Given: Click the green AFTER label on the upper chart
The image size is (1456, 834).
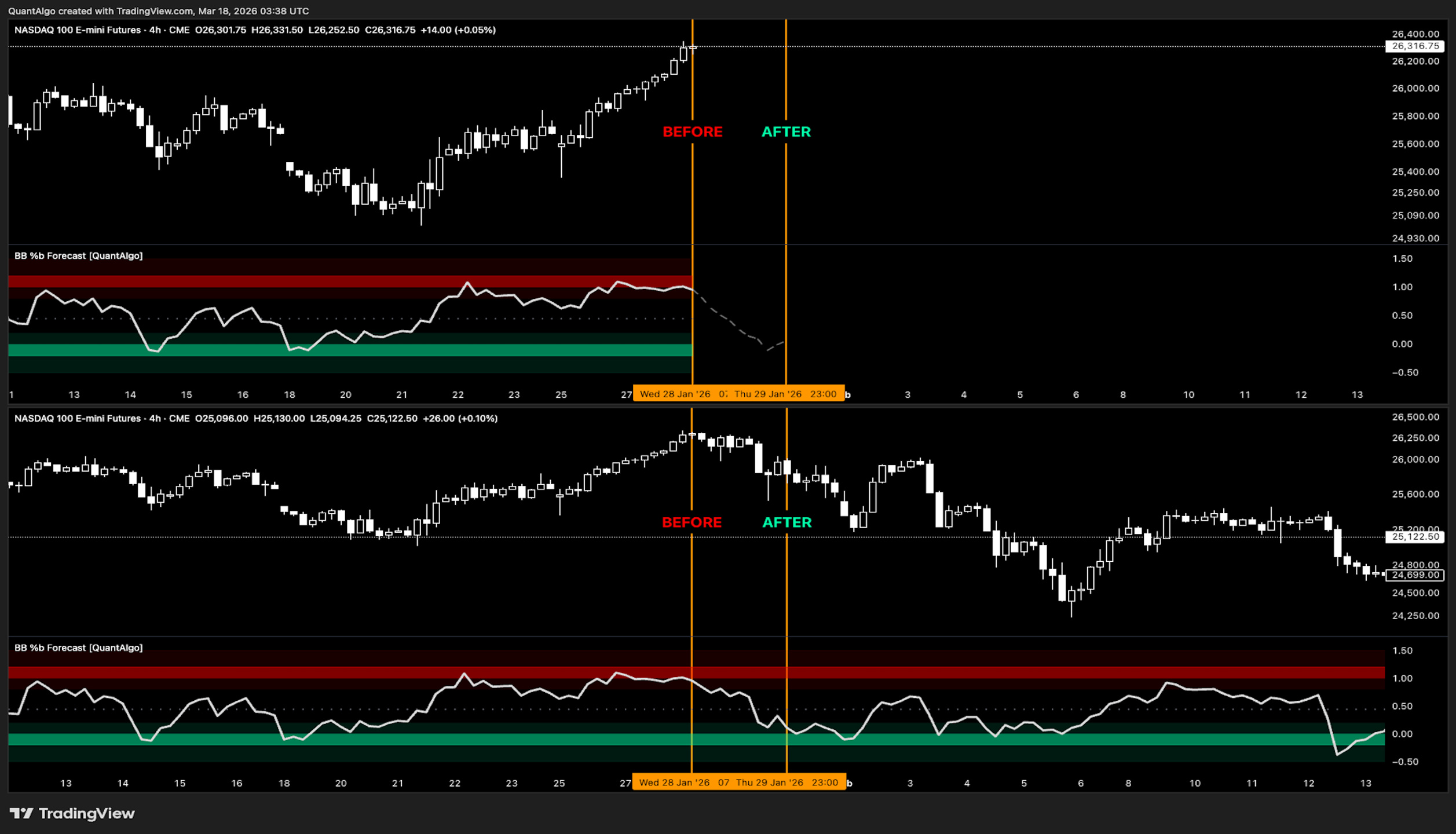Looking at the screenshot, I should coord(786,132).
